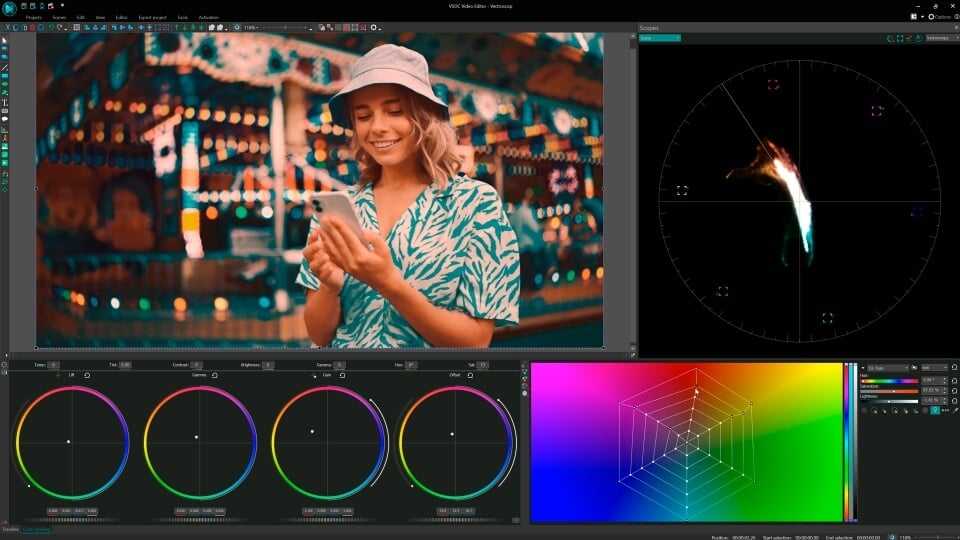
Task: Reset the Offset color wheel
Action: [x=469, y=375]
